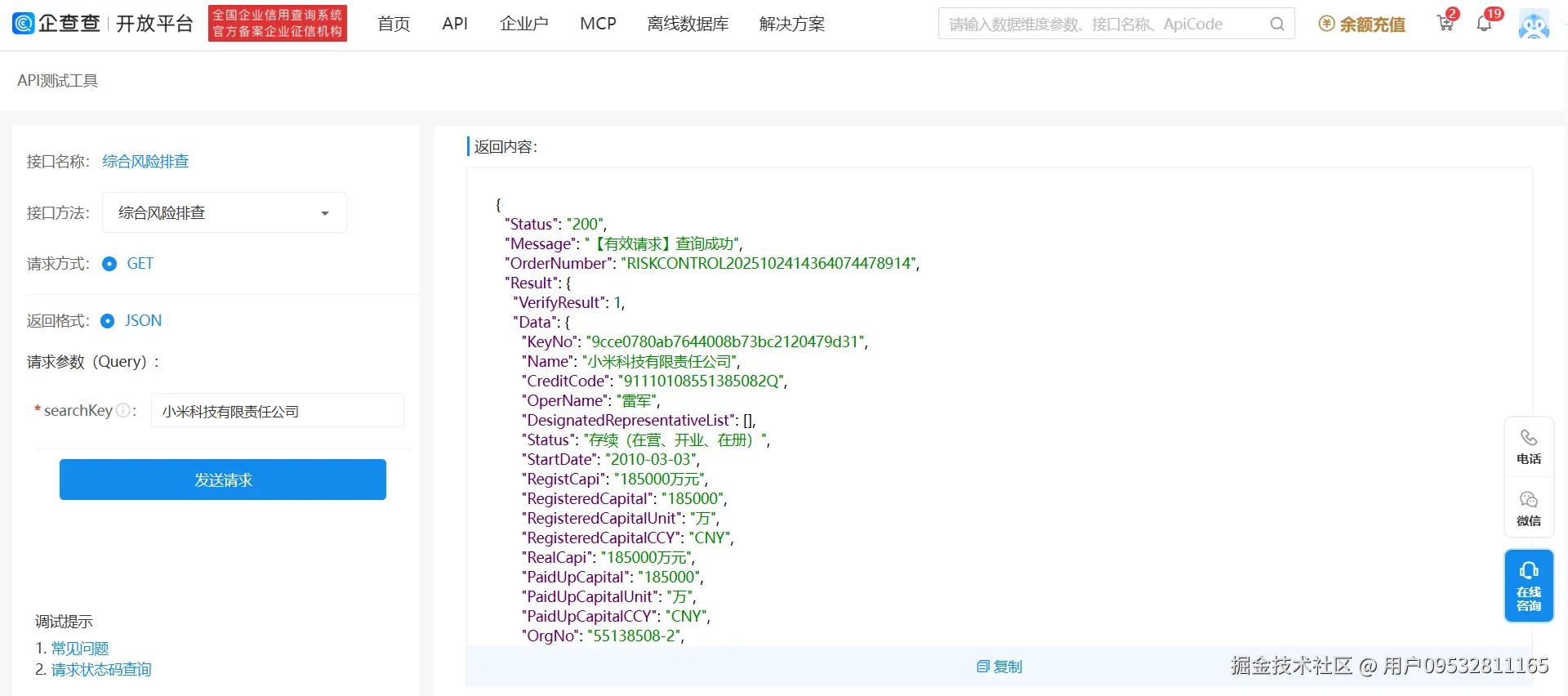Click the 复制 copy button
The height and width of the screenshot is (696, 1568).
1000,667
